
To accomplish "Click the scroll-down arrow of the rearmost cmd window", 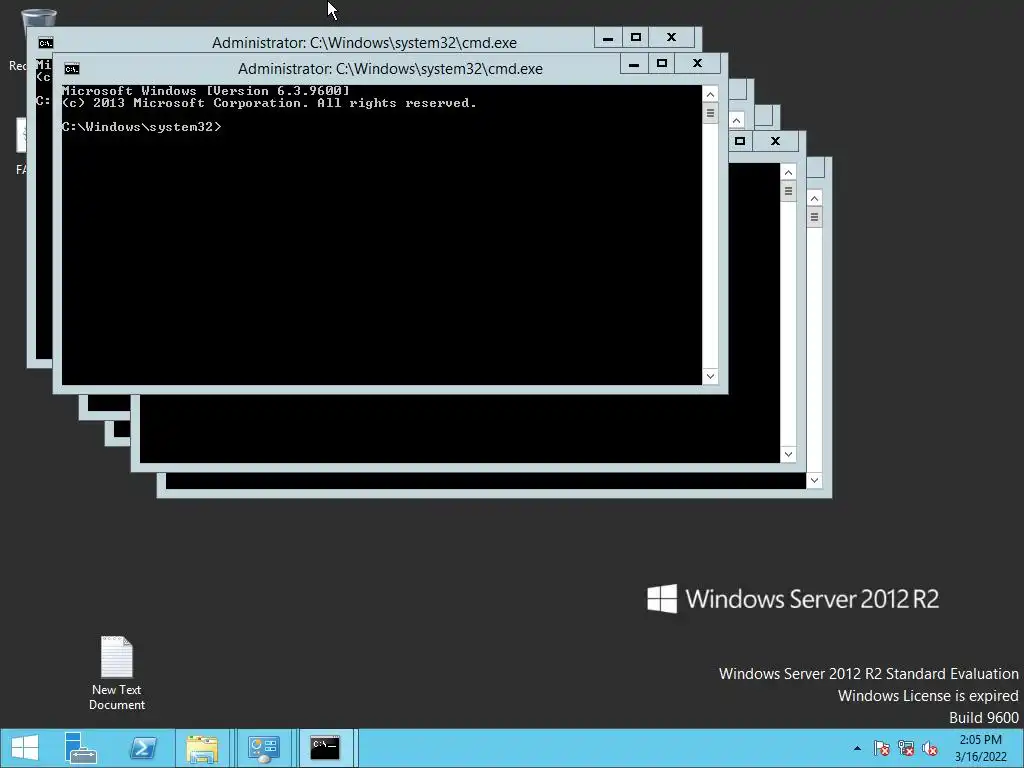I will 814,481.
